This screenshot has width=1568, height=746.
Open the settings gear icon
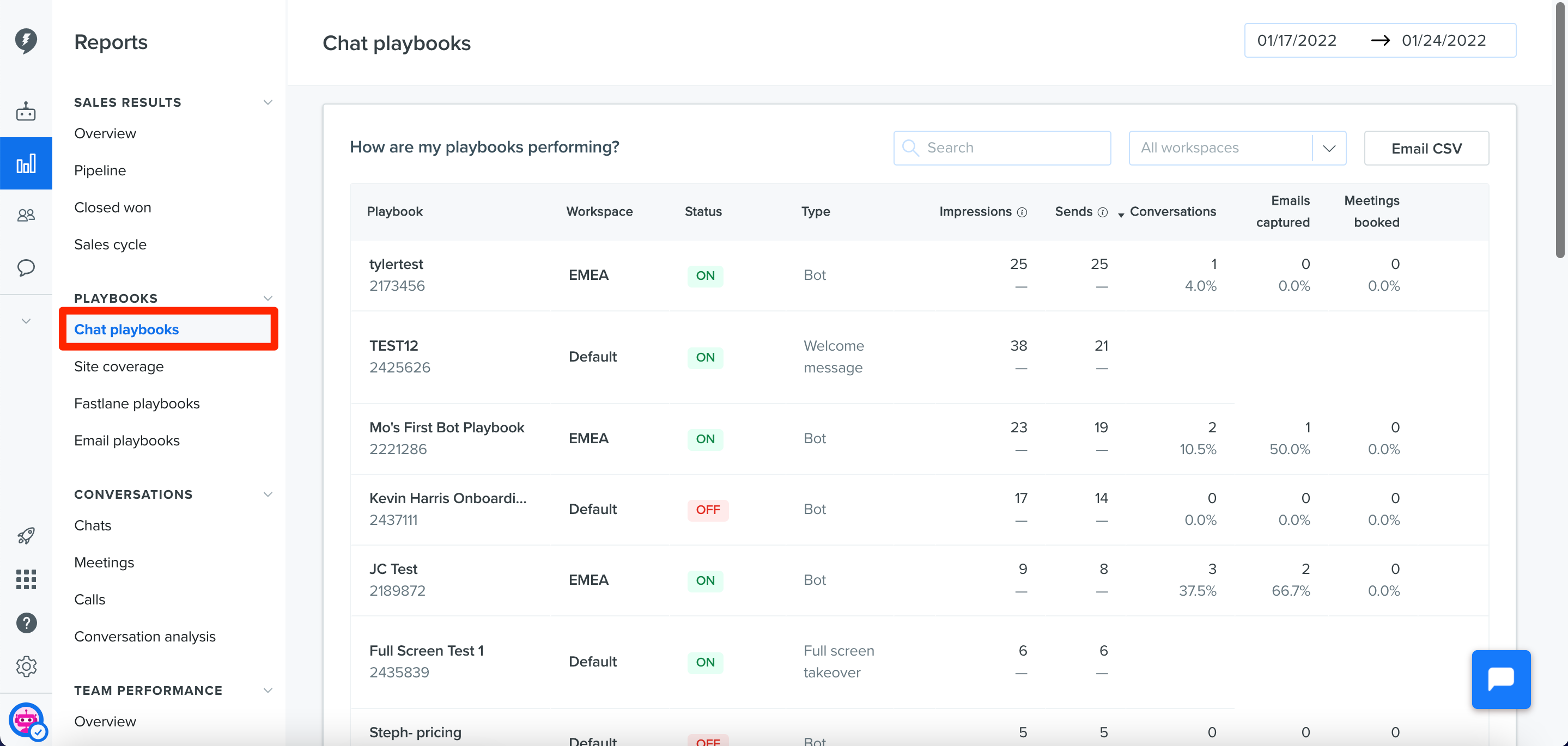(26, 666)
